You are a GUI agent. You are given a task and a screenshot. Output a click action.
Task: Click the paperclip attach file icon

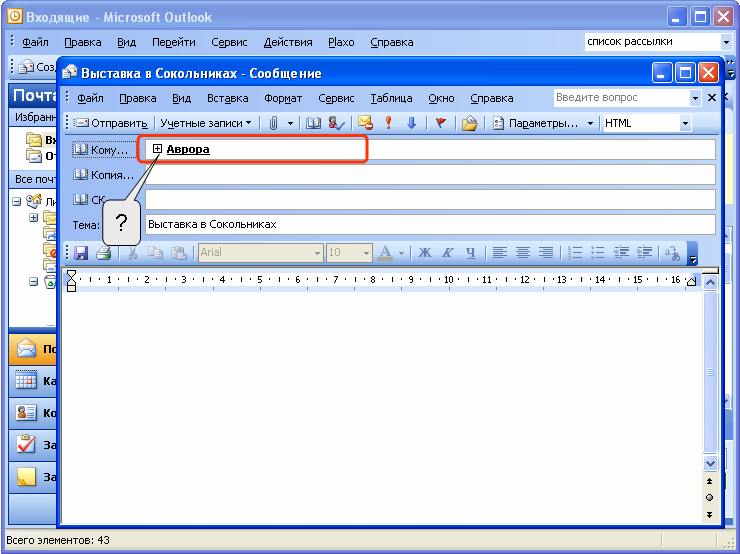tap(273, 123)
